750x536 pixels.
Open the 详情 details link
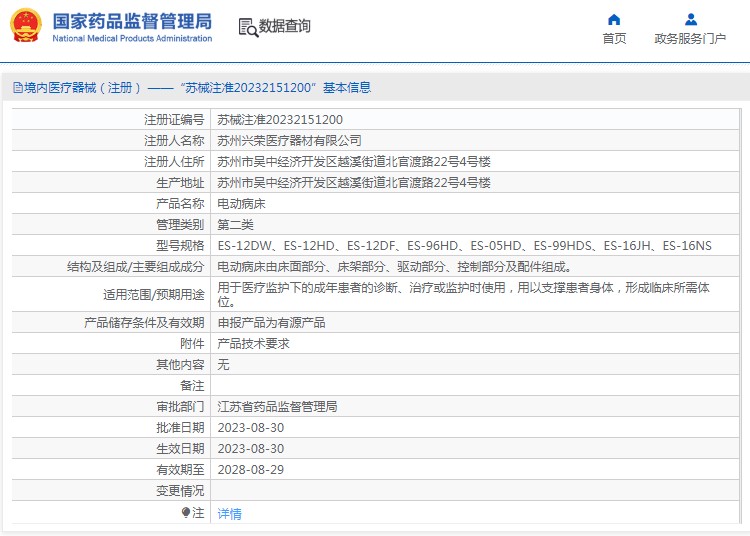tap(230, 514)
